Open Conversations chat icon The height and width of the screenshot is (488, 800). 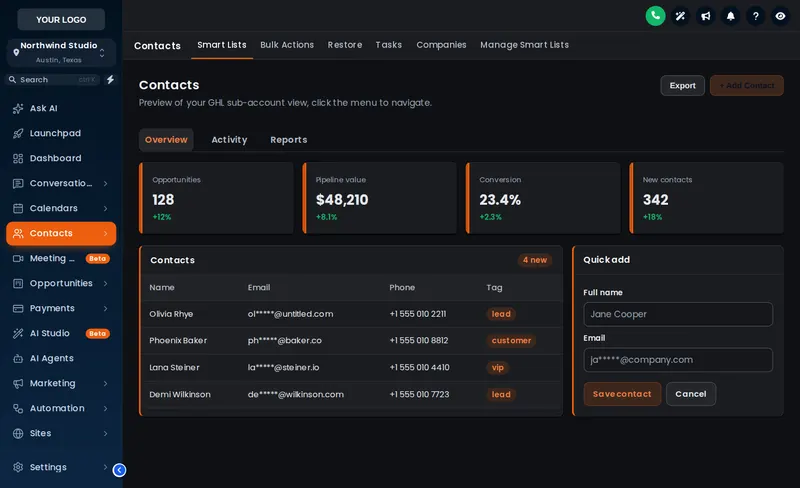click(18, 183)
